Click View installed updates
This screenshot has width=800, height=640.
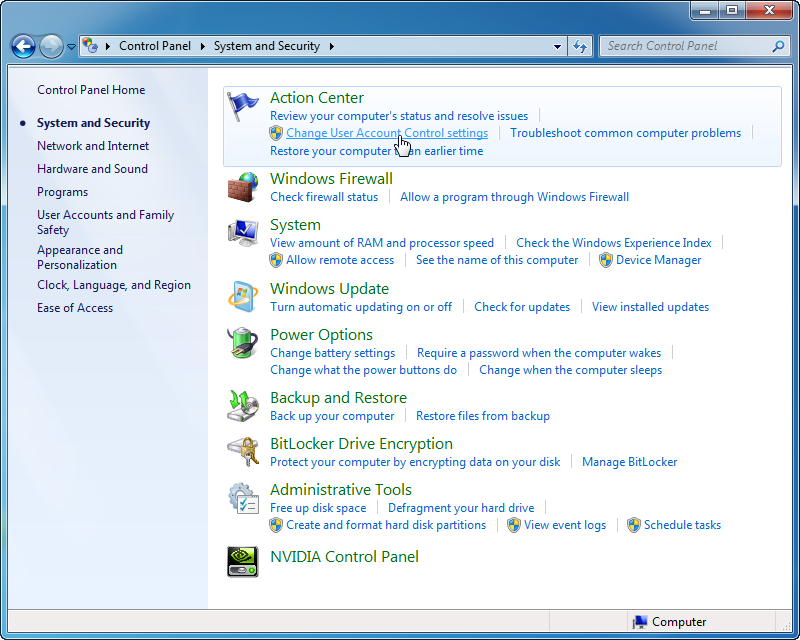651,307
